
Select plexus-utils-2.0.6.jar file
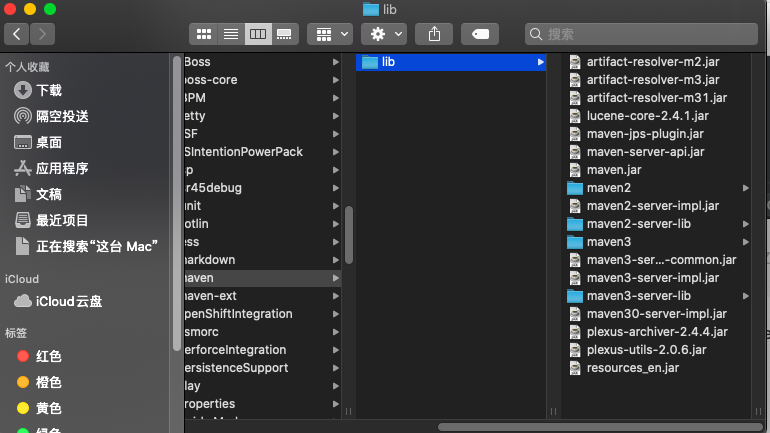pos(637,350)
